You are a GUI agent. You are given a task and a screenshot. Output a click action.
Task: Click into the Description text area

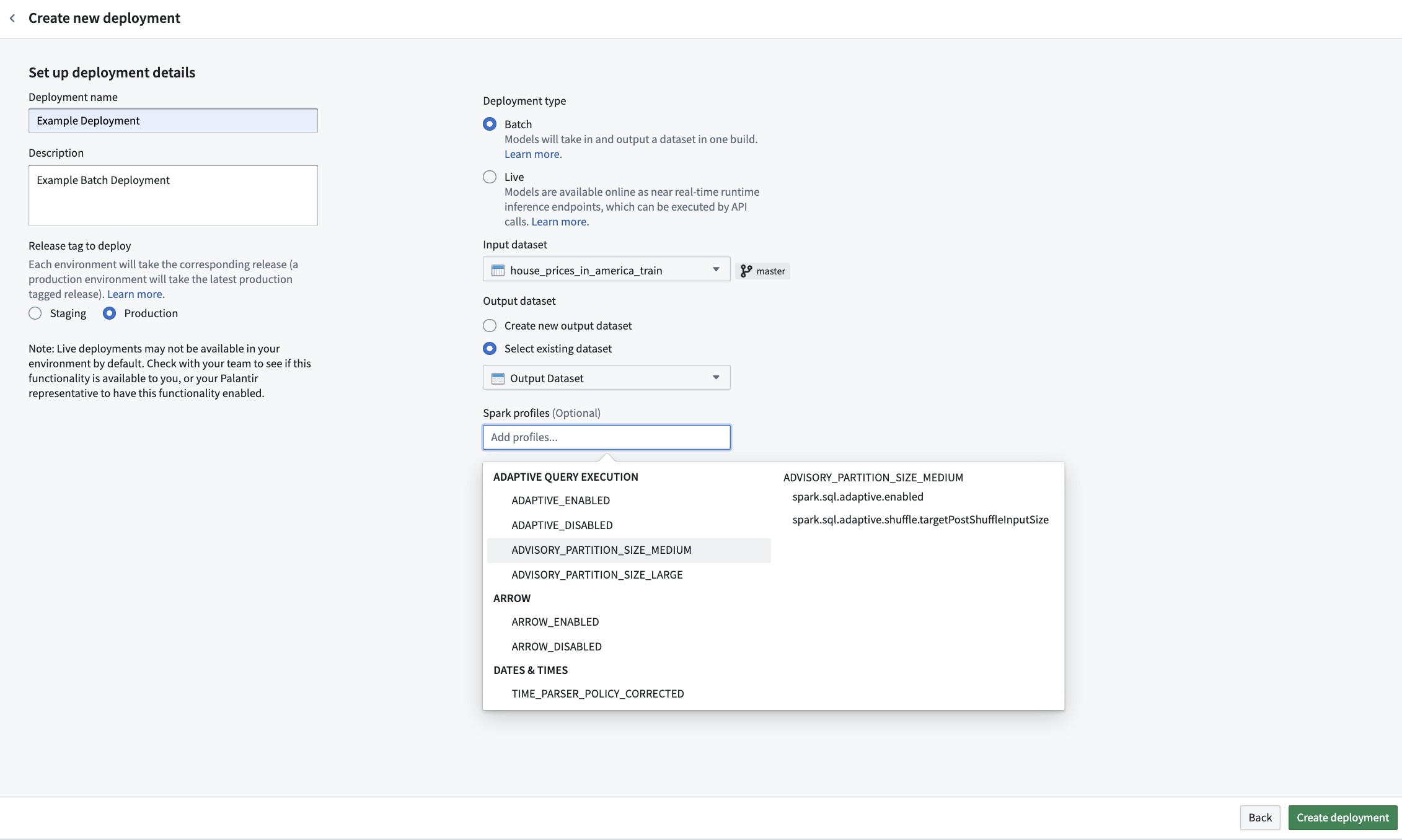point(173,195)
